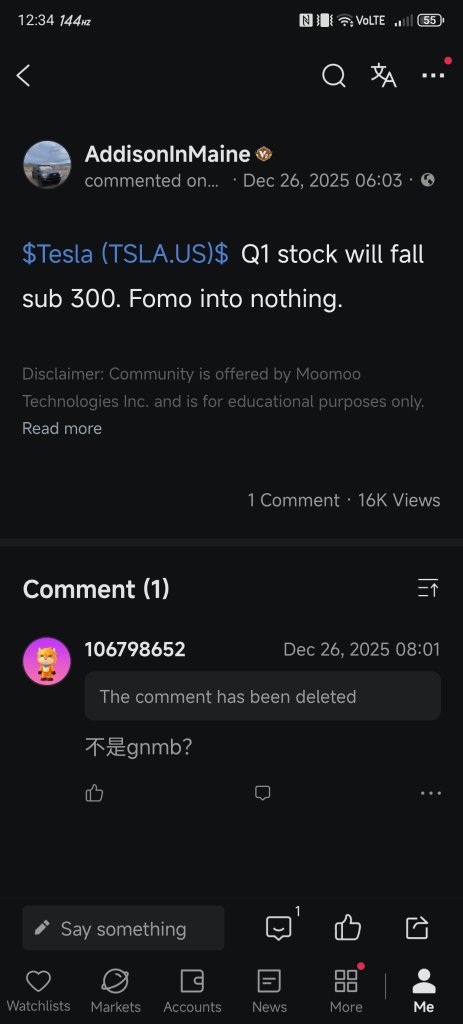The height and width of the screenshot is (1024, 463).
Task: Change the comment sort order icon
Action: [428, 588]
